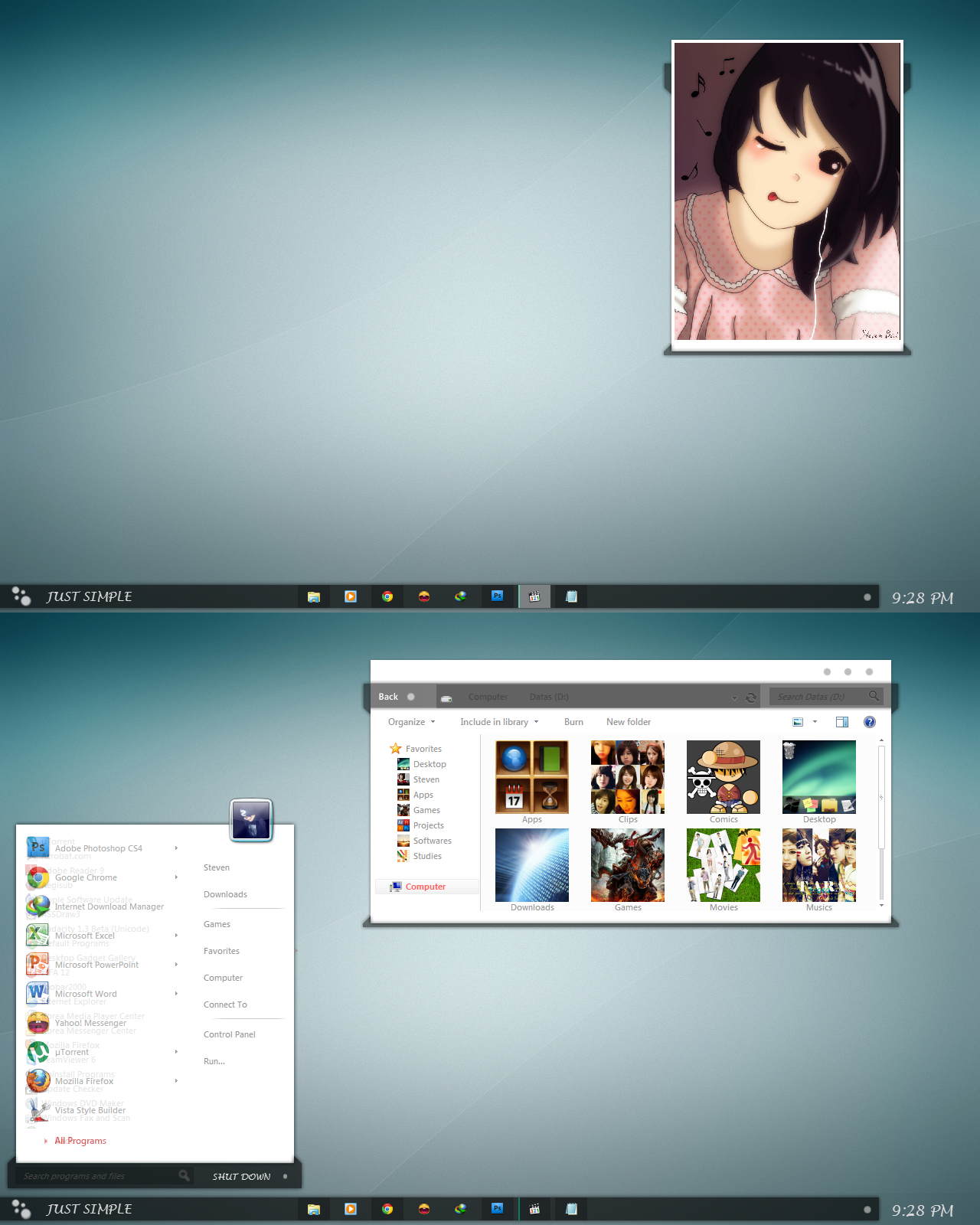The height and width of the screenshot is (1225, 980).
Task: Click the Chrome icon in the upper taskbar
Action: 387,596
